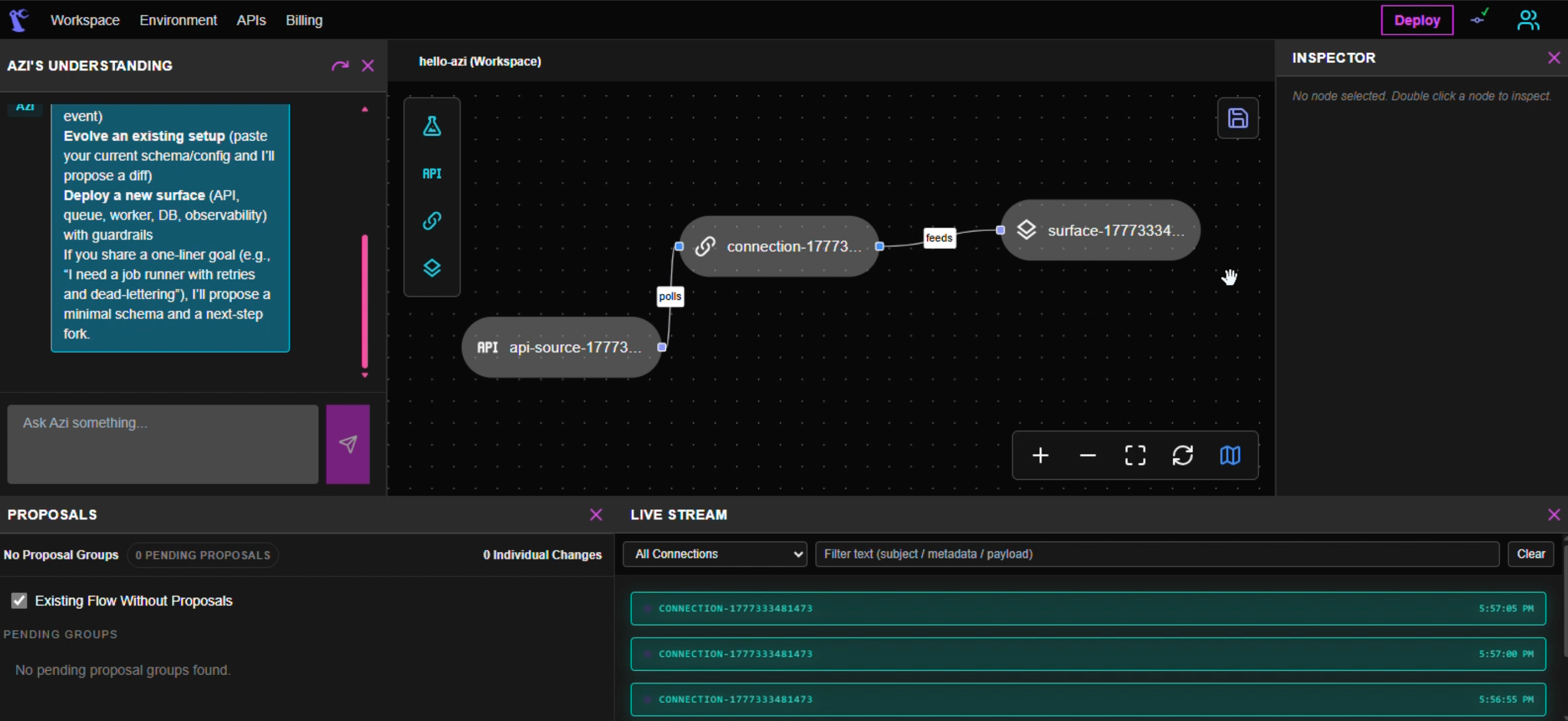Viewport: 1568px width, 721px height.
Task: Pick the surface layers tool in palette
Action: click(x=431, y=268)
